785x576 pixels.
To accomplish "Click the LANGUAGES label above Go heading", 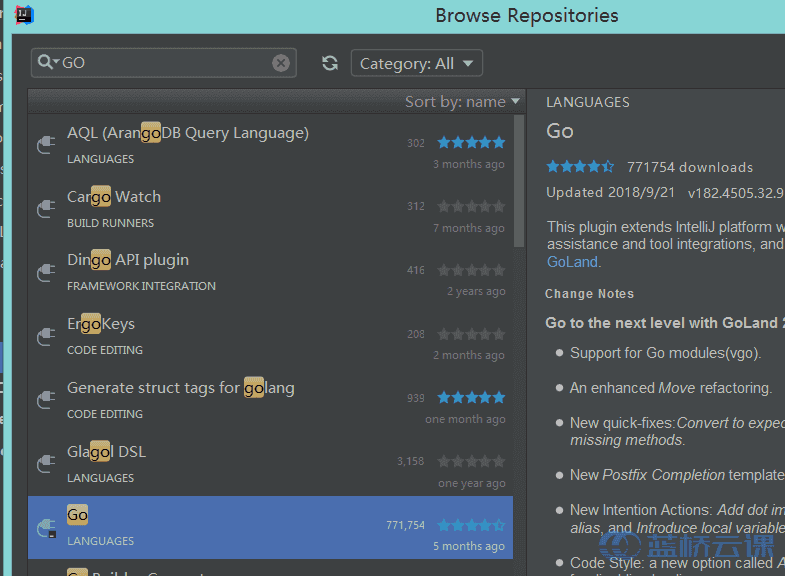I will [588, 103].
